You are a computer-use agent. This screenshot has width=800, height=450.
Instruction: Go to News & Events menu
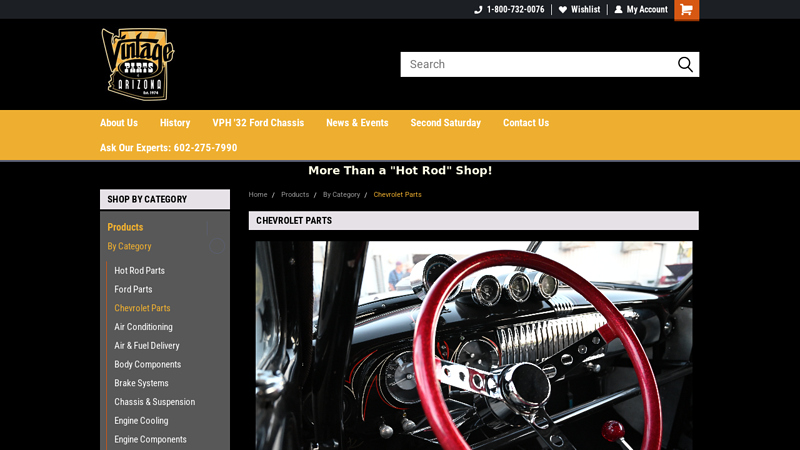click(357, 123)
